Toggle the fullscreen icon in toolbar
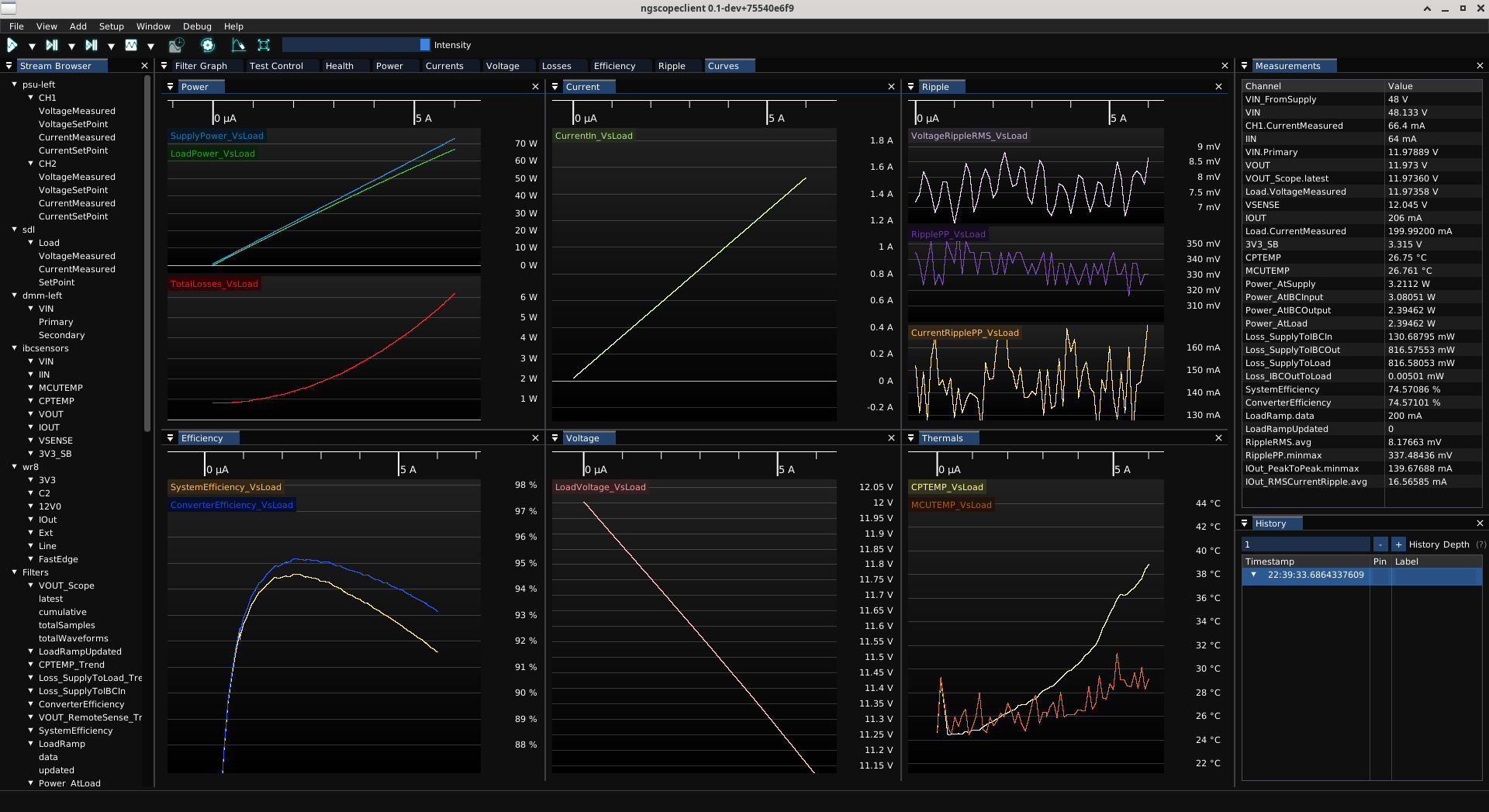The width and height of the screenshot is (1489, 812). point(264,46)
